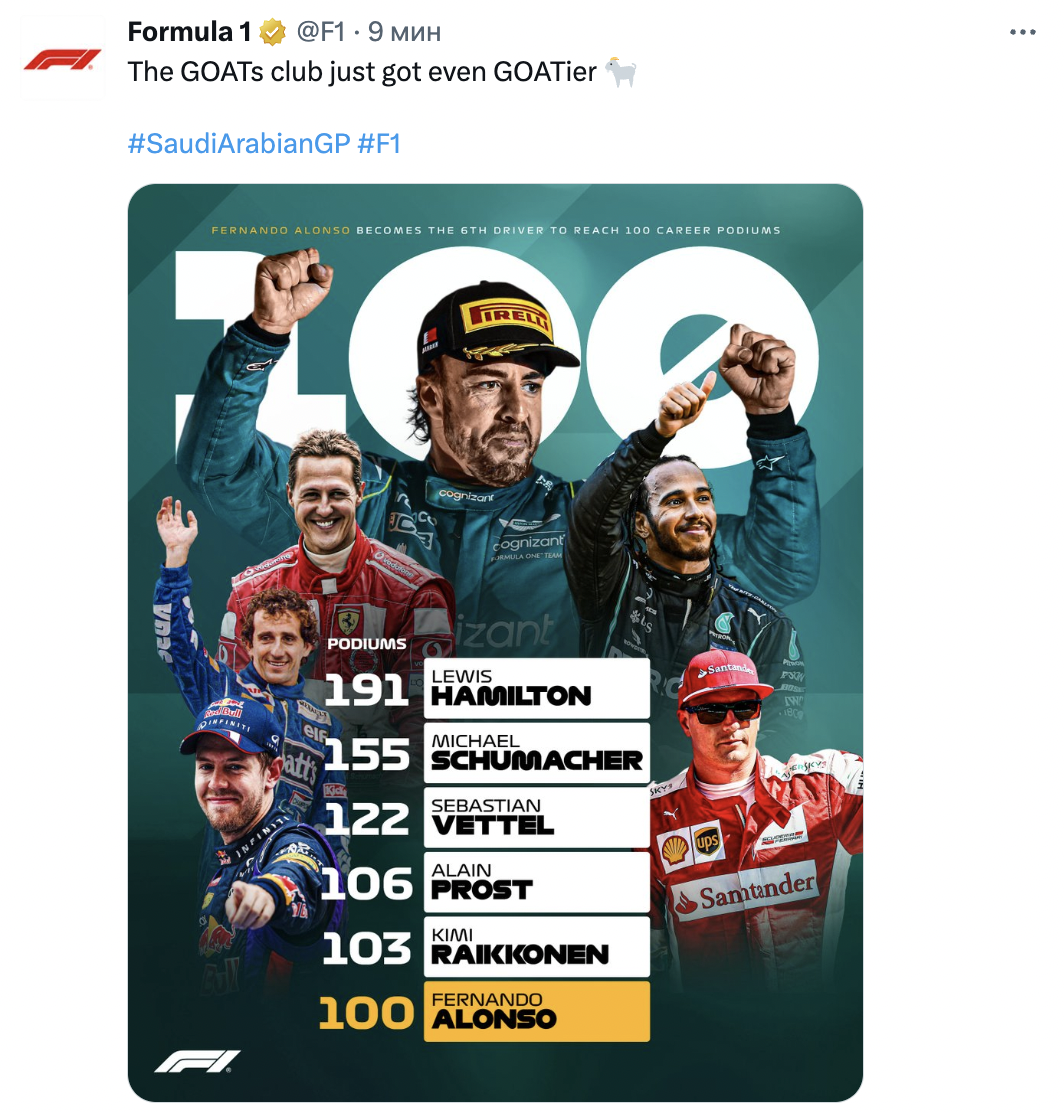Click the Michael Schumacher name label
1064x1112 pixels.
(536, 752)
